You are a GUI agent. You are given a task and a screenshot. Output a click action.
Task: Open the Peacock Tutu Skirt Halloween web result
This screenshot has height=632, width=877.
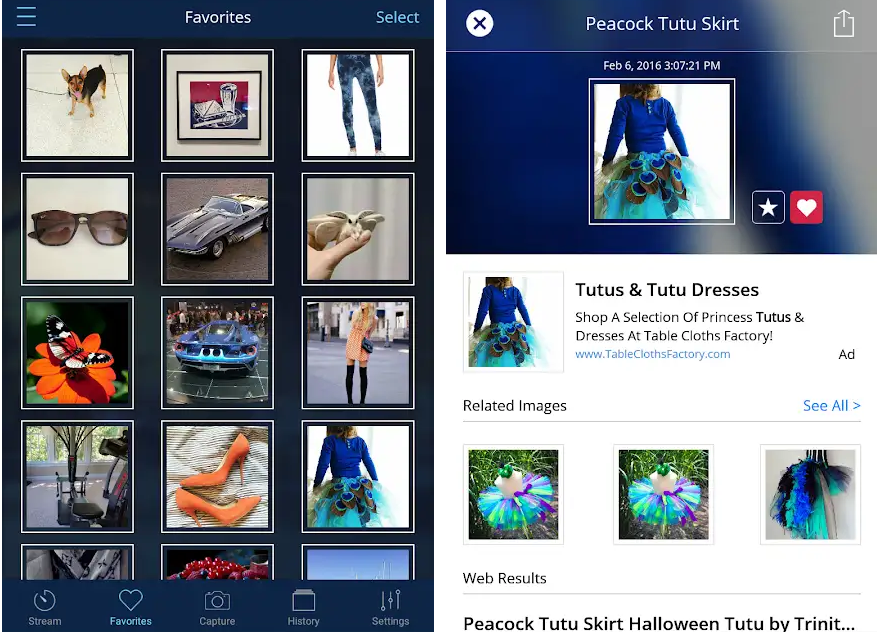coord(659,622)
